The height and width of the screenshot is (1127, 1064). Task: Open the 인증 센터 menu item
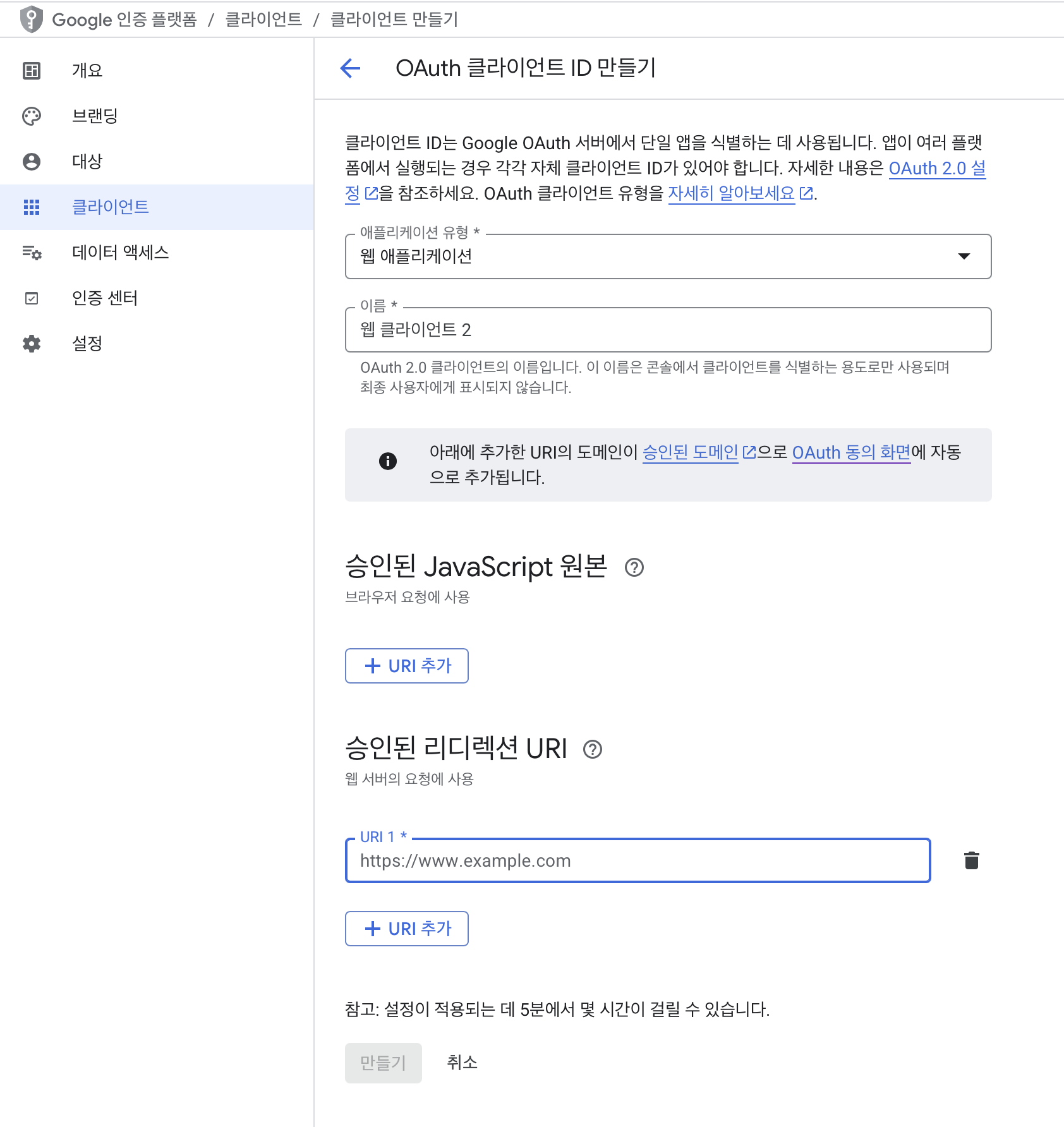click(157, 298)
